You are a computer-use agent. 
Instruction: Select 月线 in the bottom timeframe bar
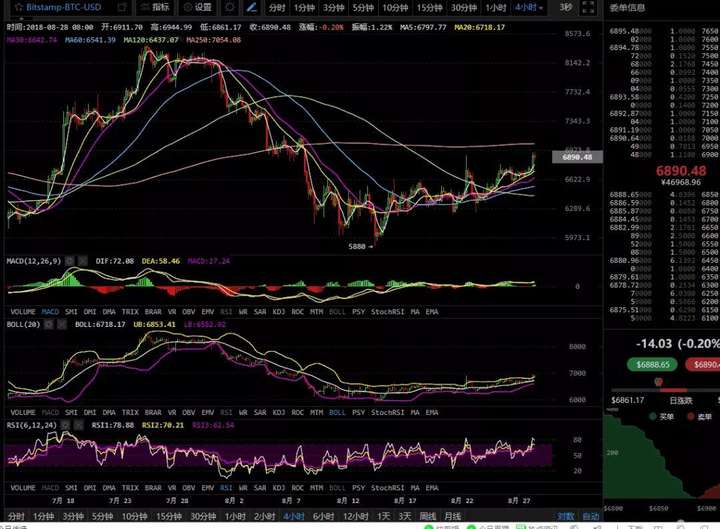[453, 516]
